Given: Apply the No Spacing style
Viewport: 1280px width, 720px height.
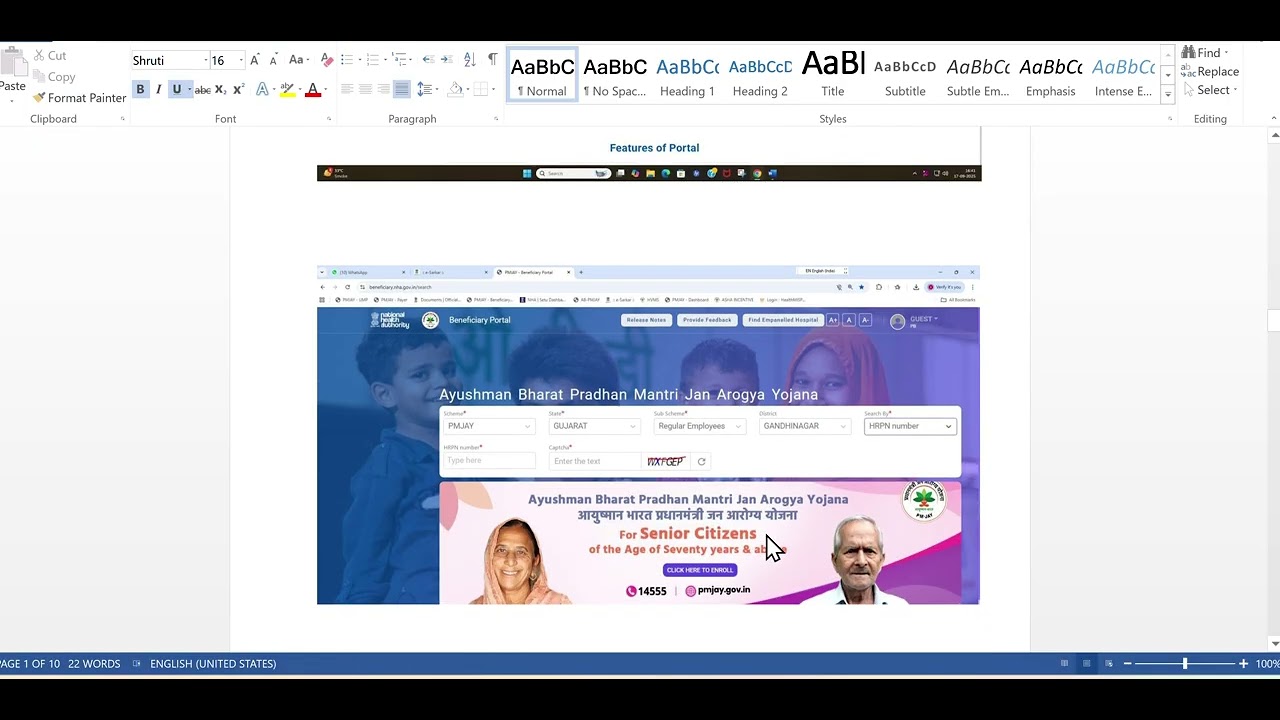Looking at the screenshot, I should (615, 75).
